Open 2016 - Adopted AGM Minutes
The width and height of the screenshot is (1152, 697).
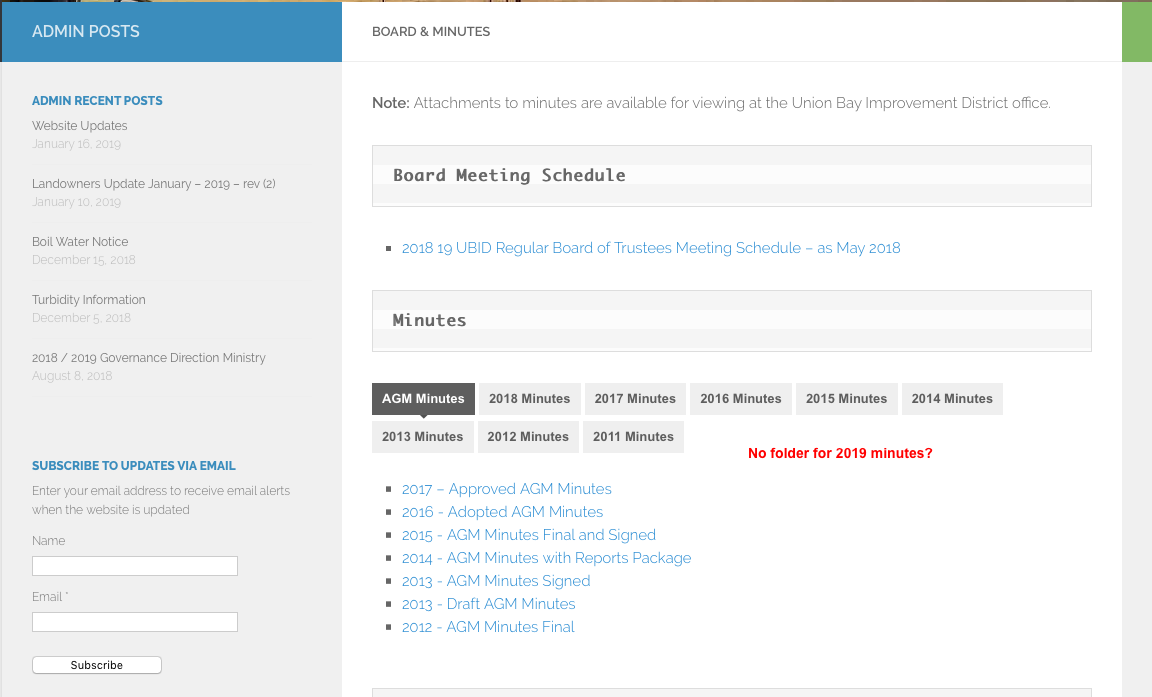point(502,512)
